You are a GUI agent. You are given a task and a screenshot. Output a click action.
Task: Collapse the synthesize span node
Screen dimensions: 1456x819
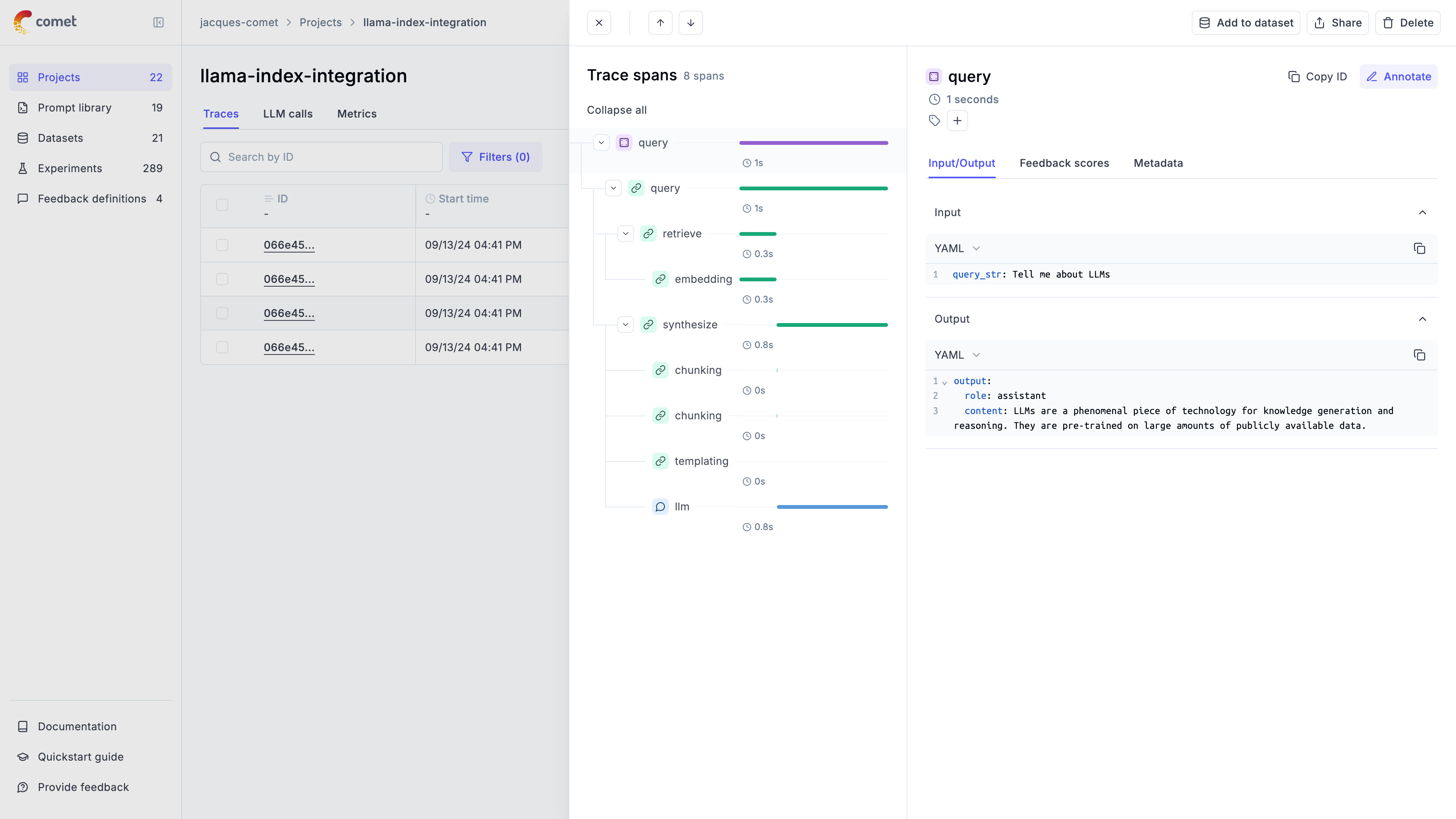point(626,325)
